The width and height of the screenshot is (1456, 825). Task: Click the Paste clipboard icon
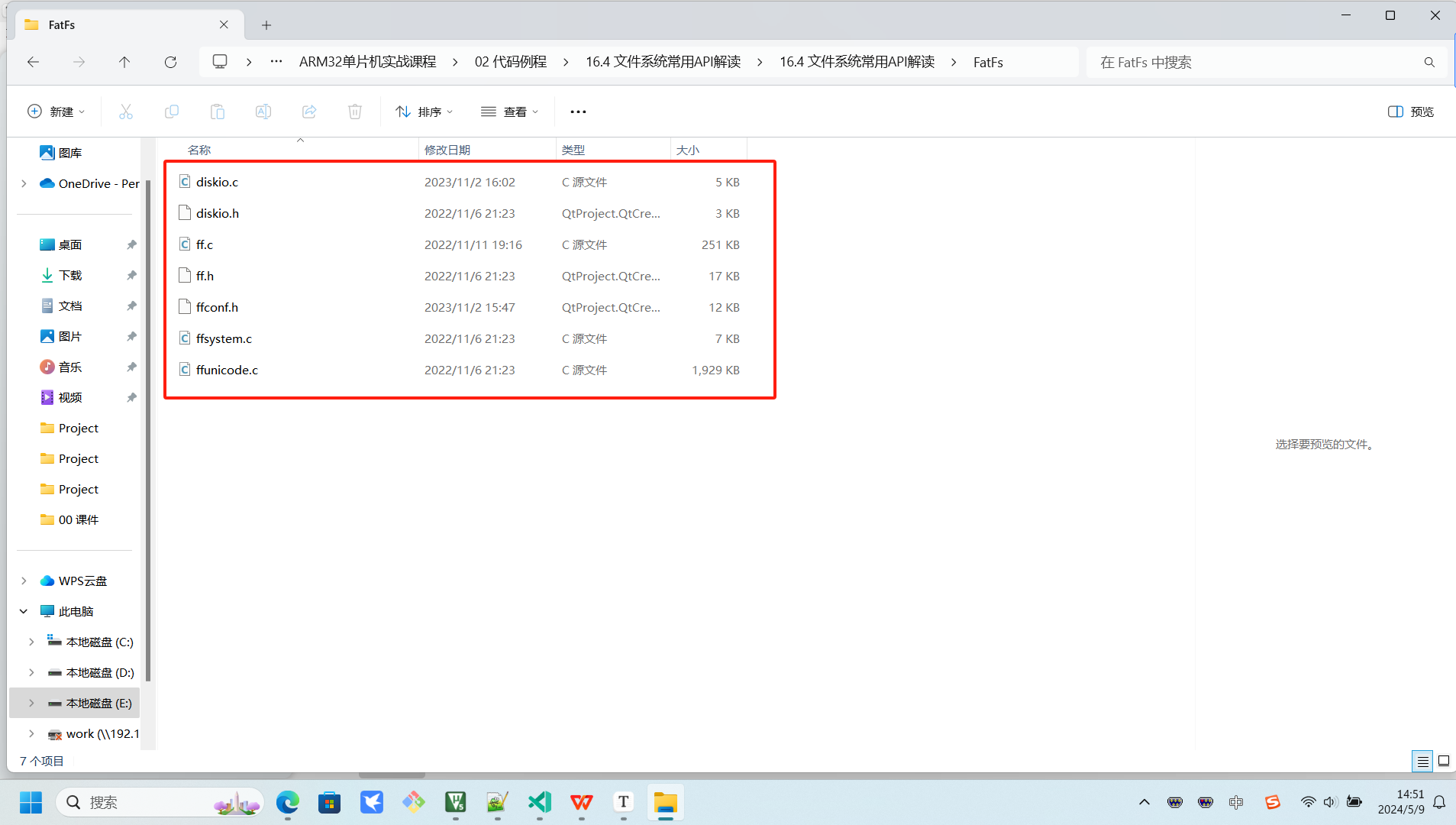[218, 112]
